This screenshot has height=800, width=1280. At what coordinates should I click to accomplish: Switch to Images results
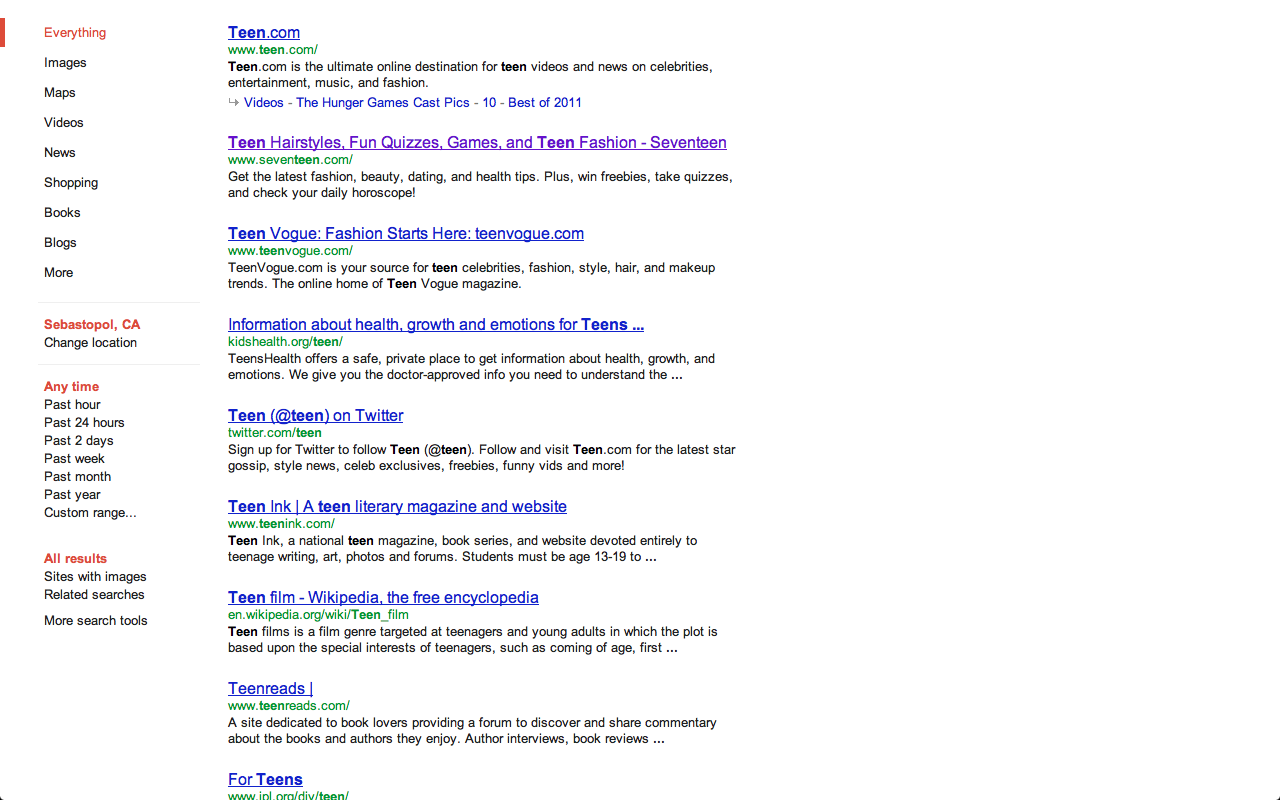[x=65, y=63]
